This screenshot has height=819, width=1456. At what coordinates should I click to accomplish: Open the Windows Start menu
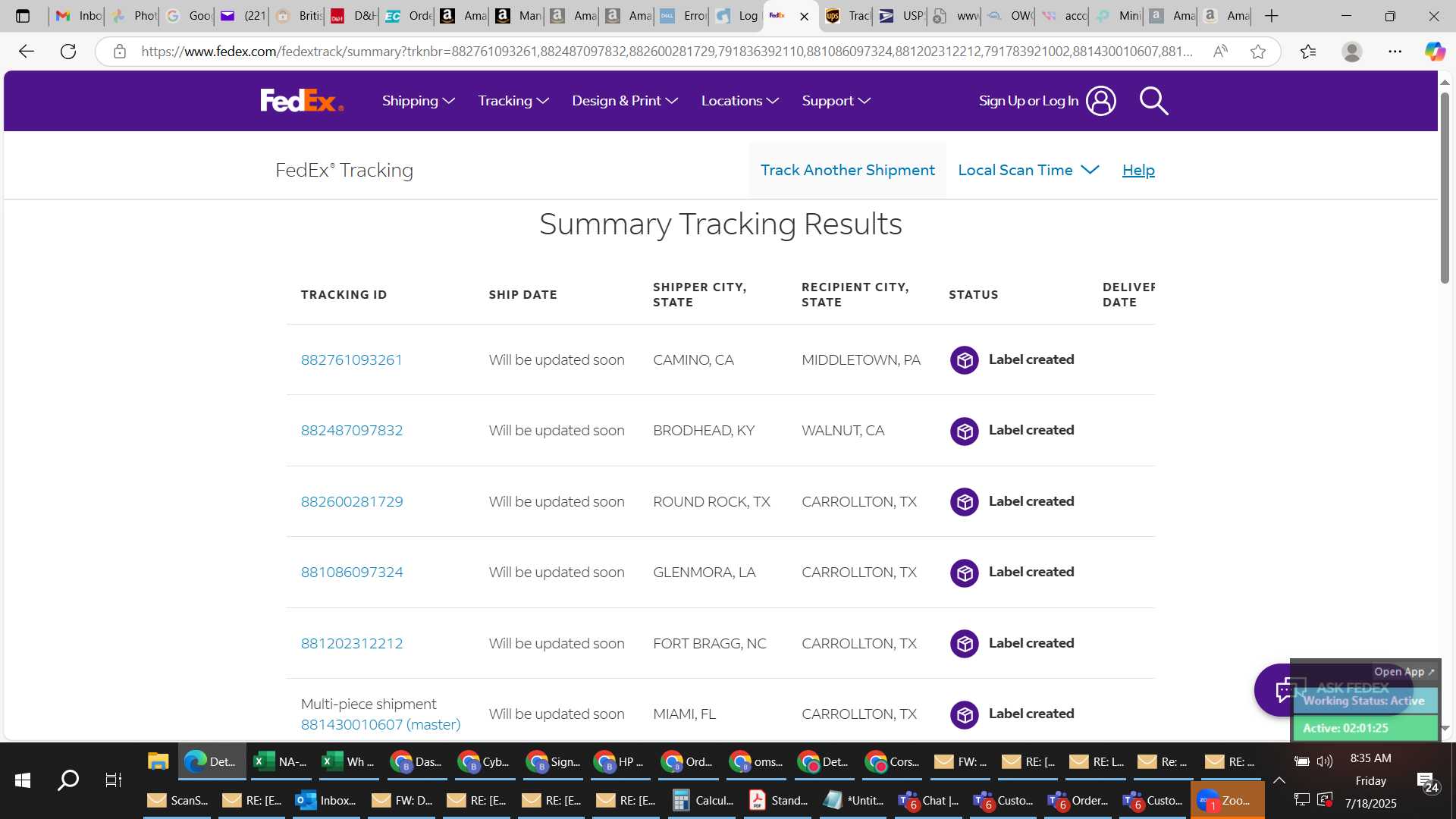tap(23, 780)
